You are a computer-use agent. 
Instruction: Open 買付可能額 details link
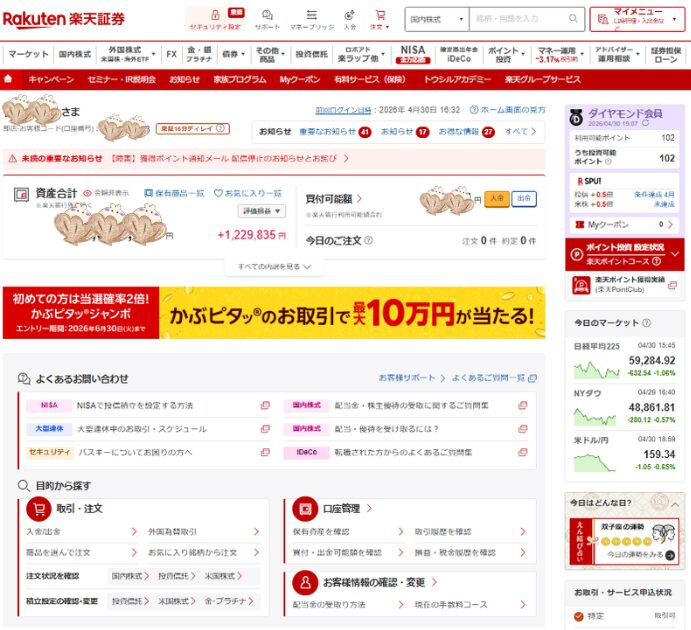pos(334,199)
